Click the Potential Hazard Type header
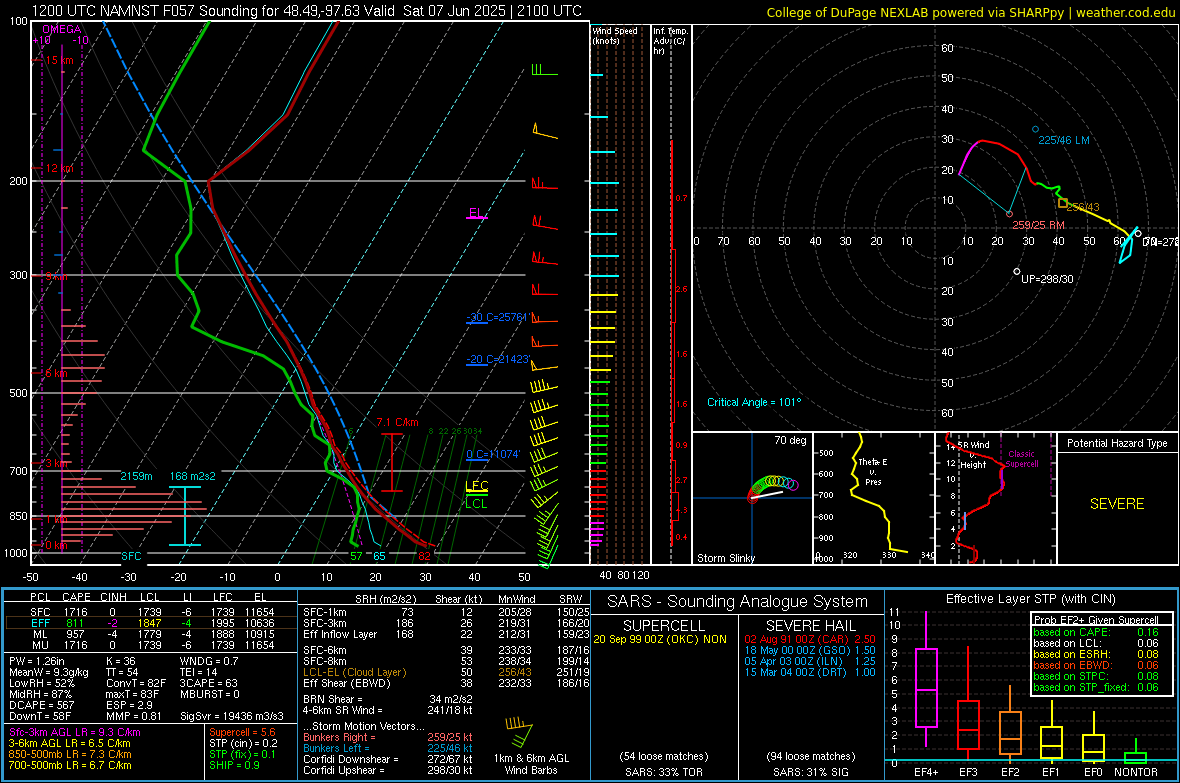1180x783 pixels. pos(1117,443)
